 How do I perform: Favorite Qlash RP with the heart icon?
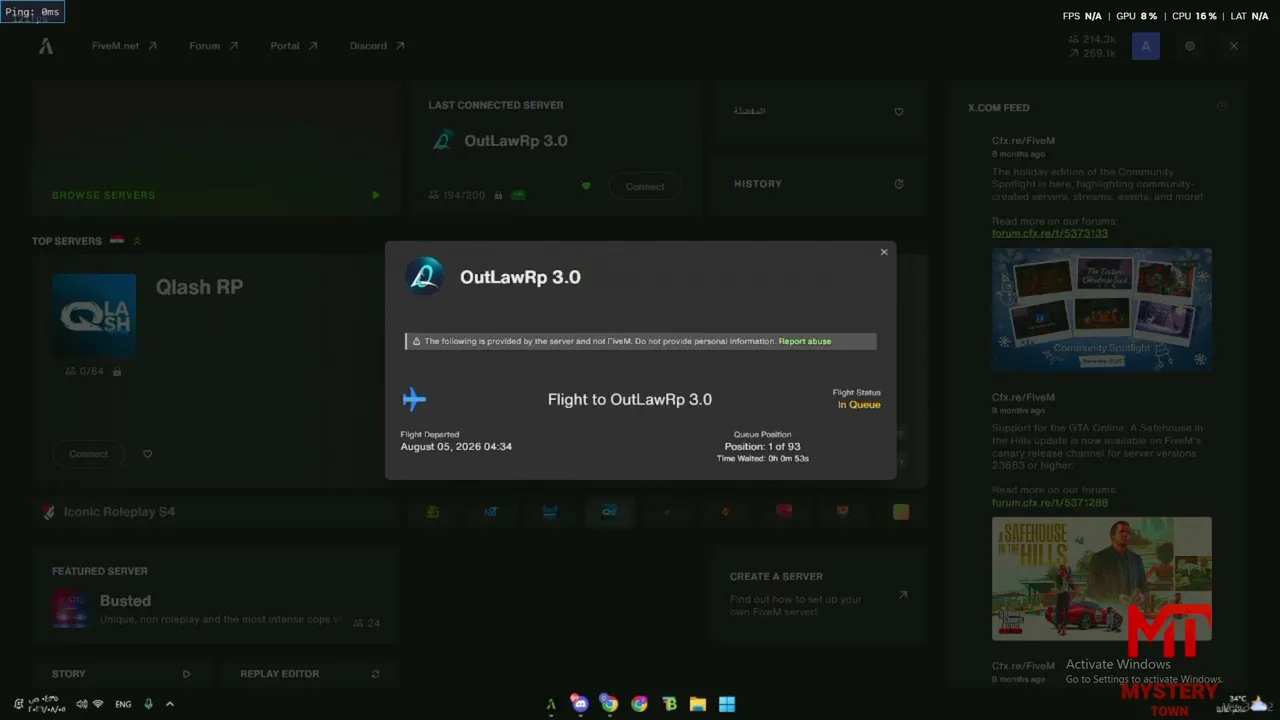tap(147, 454)
